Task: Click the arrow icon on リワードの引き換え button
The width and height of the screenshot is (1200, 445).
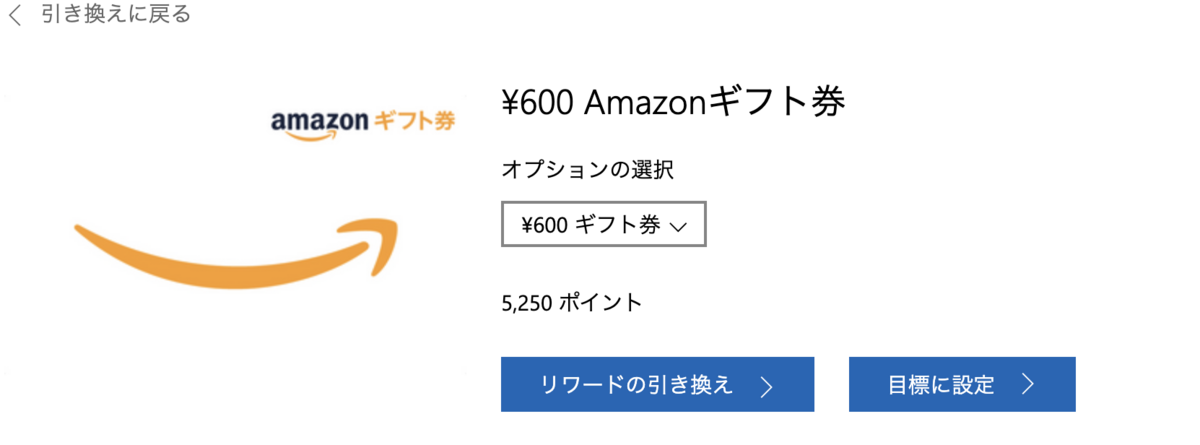Action: [767, 386]
